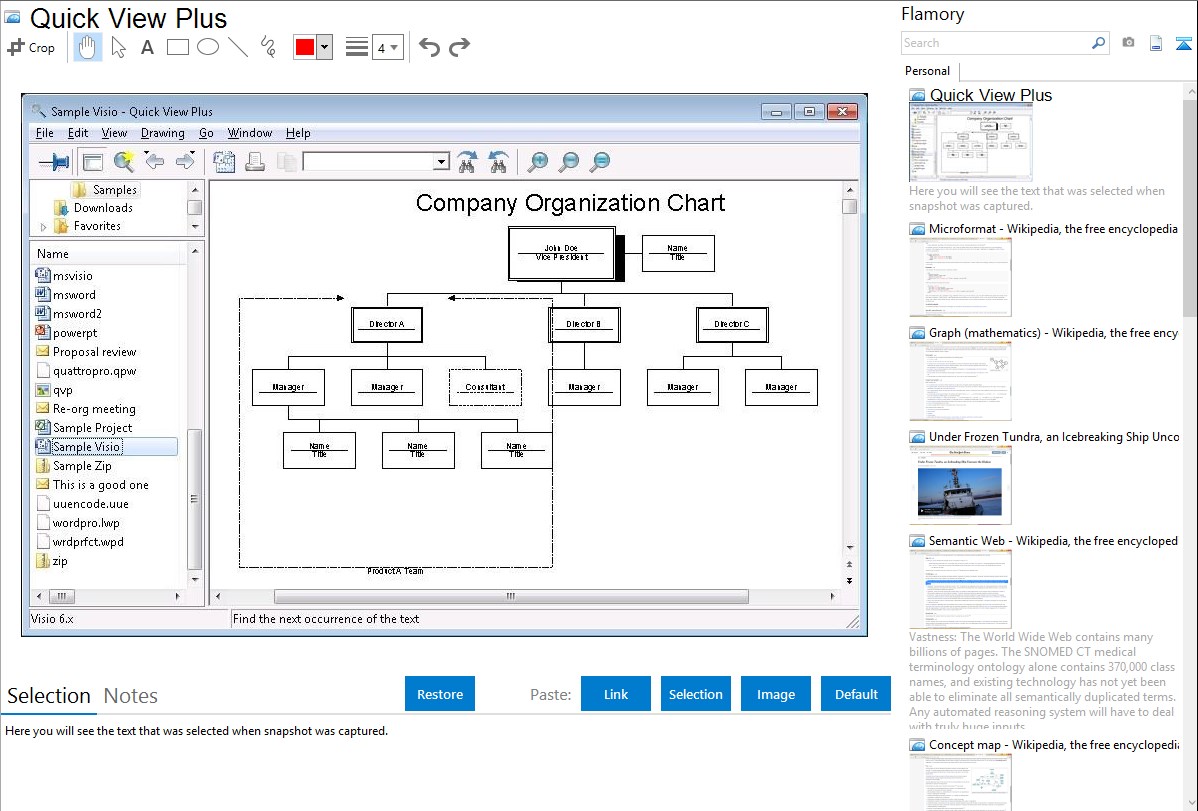Open the View menu

[114, 133]
